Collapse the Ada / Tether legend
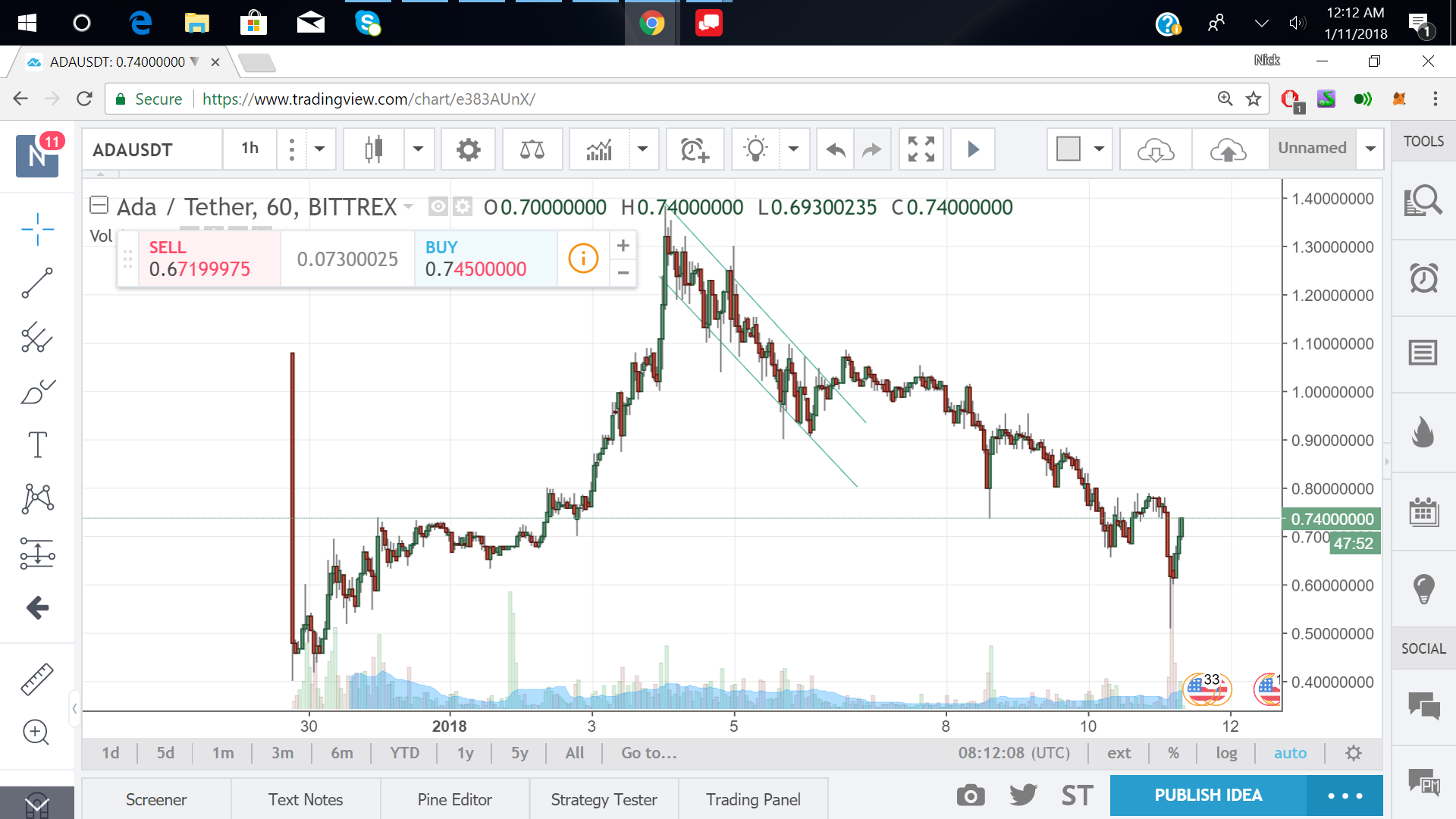Viewport: 1456px width, 819px height. [99, 206]
